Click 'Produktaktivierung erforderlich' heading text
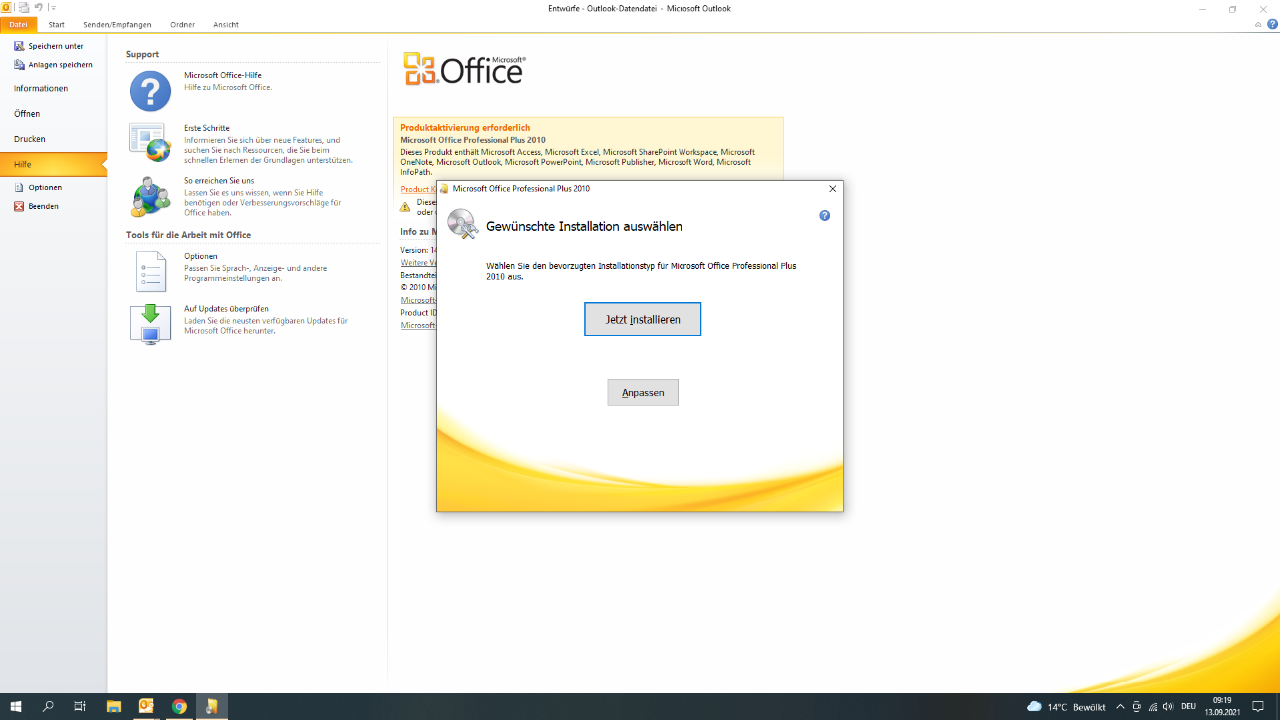 click(x=465, y=128)
